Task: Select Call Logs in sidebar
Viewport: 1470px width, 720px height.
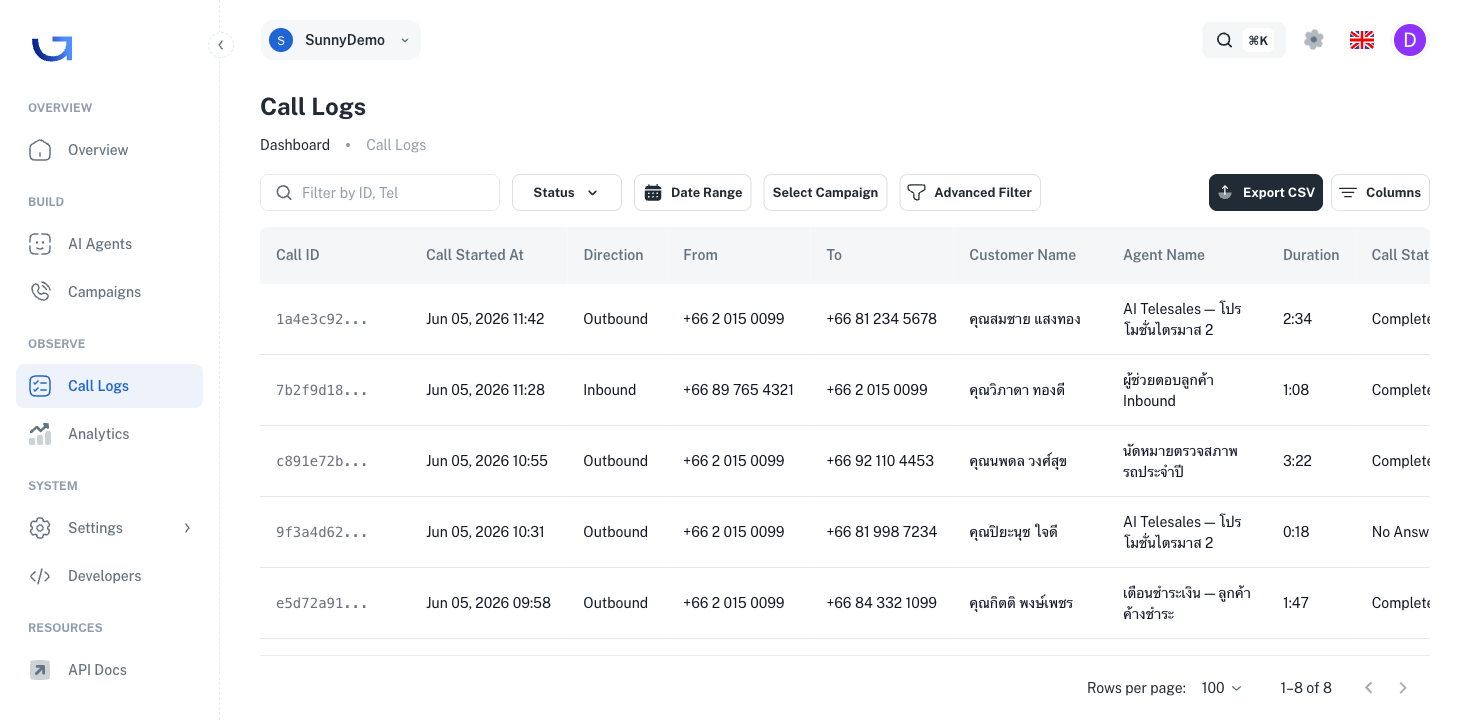Action: point(109,386)
